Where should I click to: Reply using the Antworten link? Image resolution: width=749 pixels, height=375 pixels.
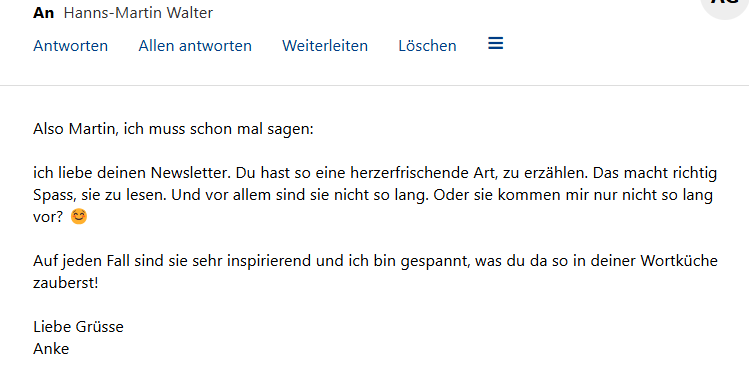(x=71, y=46)
